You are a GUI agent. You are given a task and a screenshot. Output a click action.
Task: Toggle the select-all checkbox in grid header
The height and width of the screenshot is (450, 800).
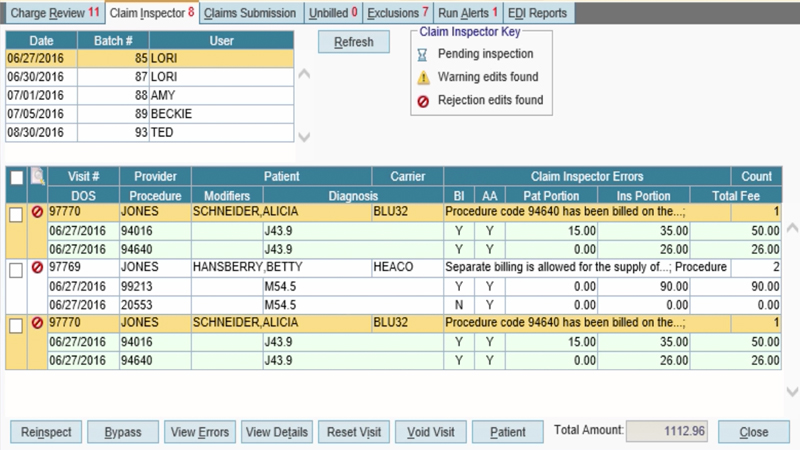click(16, 178)
